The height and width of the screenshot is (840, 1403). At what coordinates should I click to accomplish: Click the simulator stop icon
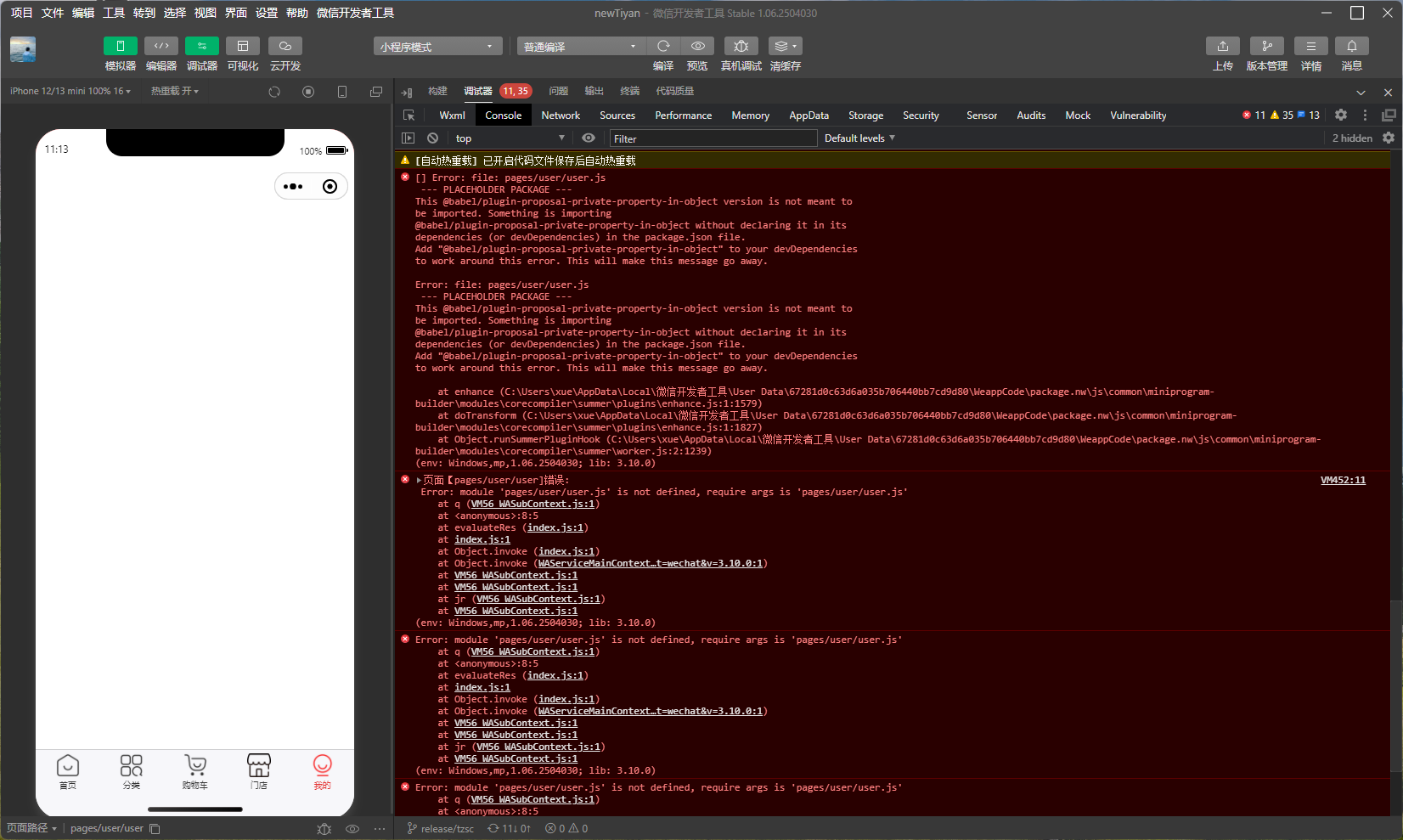[308, 92]
